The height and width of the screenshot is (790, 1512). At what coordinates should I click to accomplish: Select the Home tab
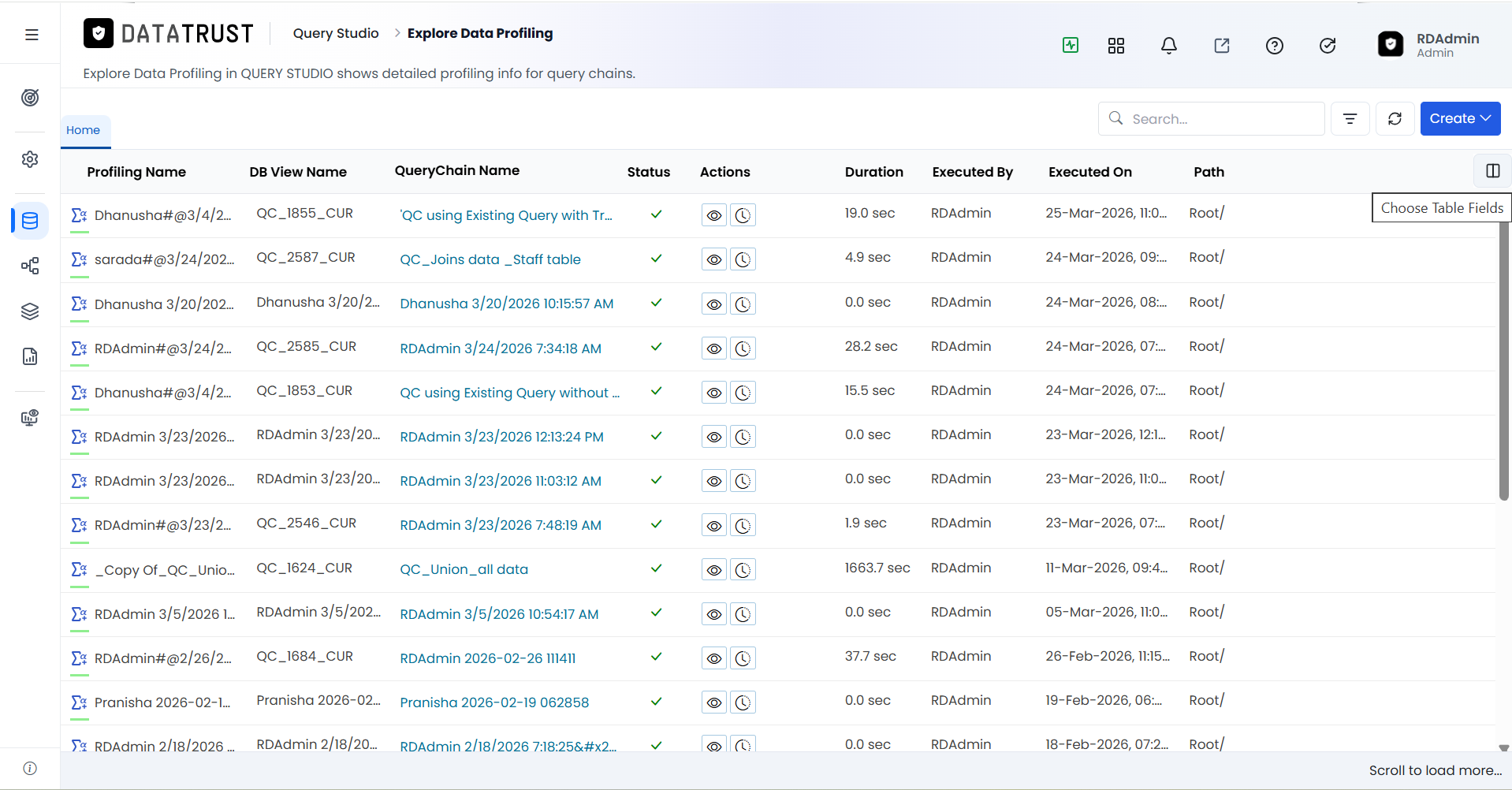(x=84, y=130)
